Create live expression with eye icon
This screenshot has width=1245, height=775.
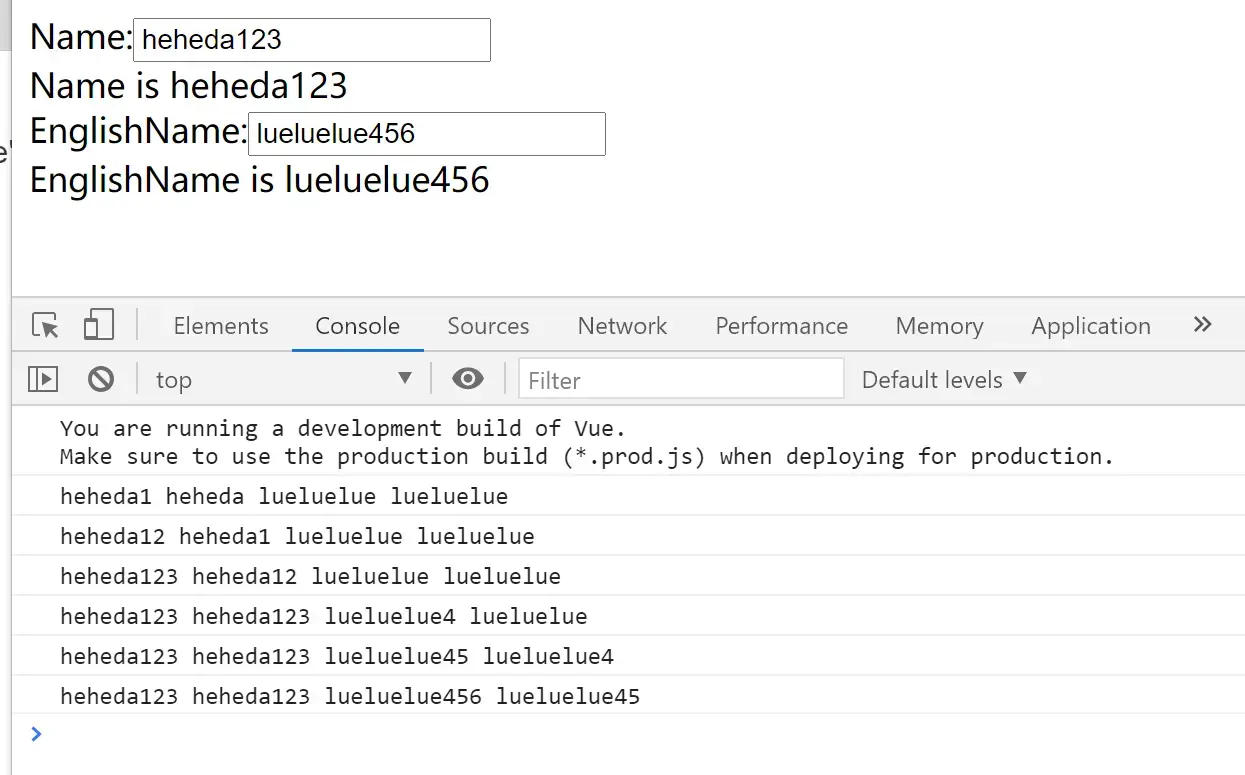click(x=468, y=379)
